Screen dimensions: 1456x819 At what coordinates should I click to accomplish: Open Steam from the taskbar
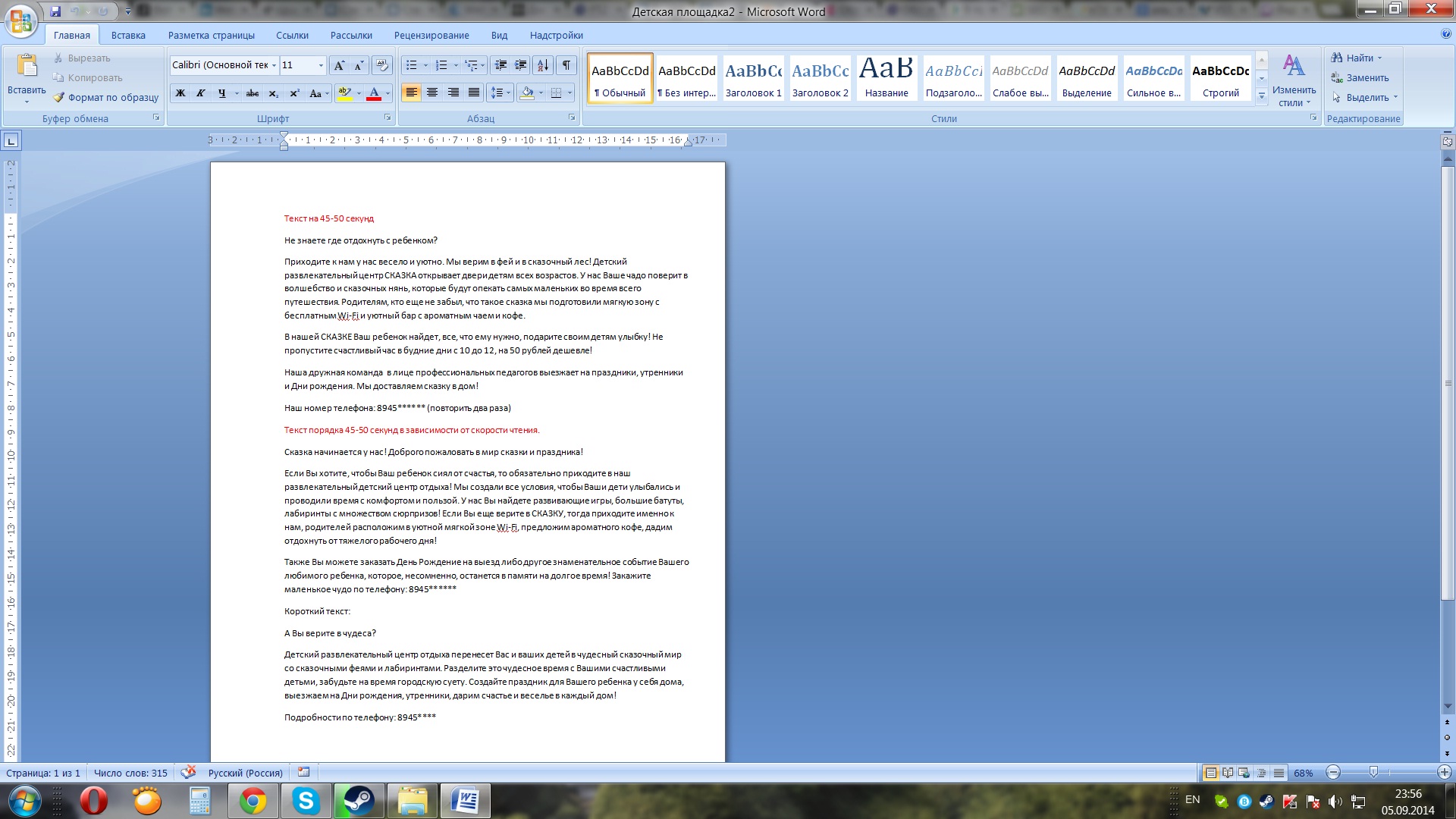tap(359, 801)
